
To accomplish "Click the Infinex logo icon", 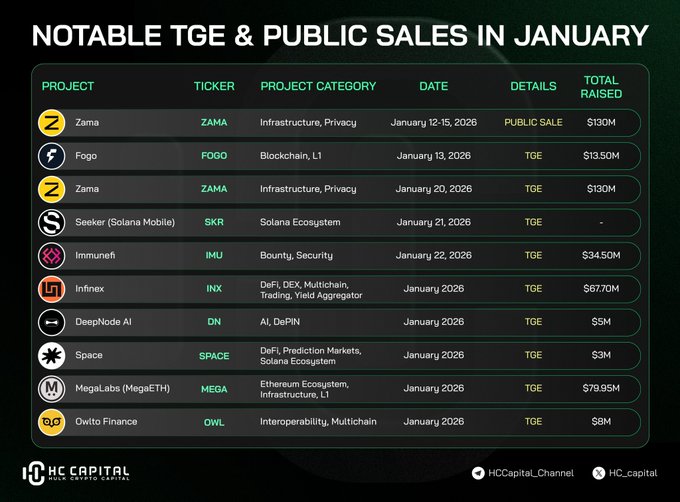I will click(52, 289).
